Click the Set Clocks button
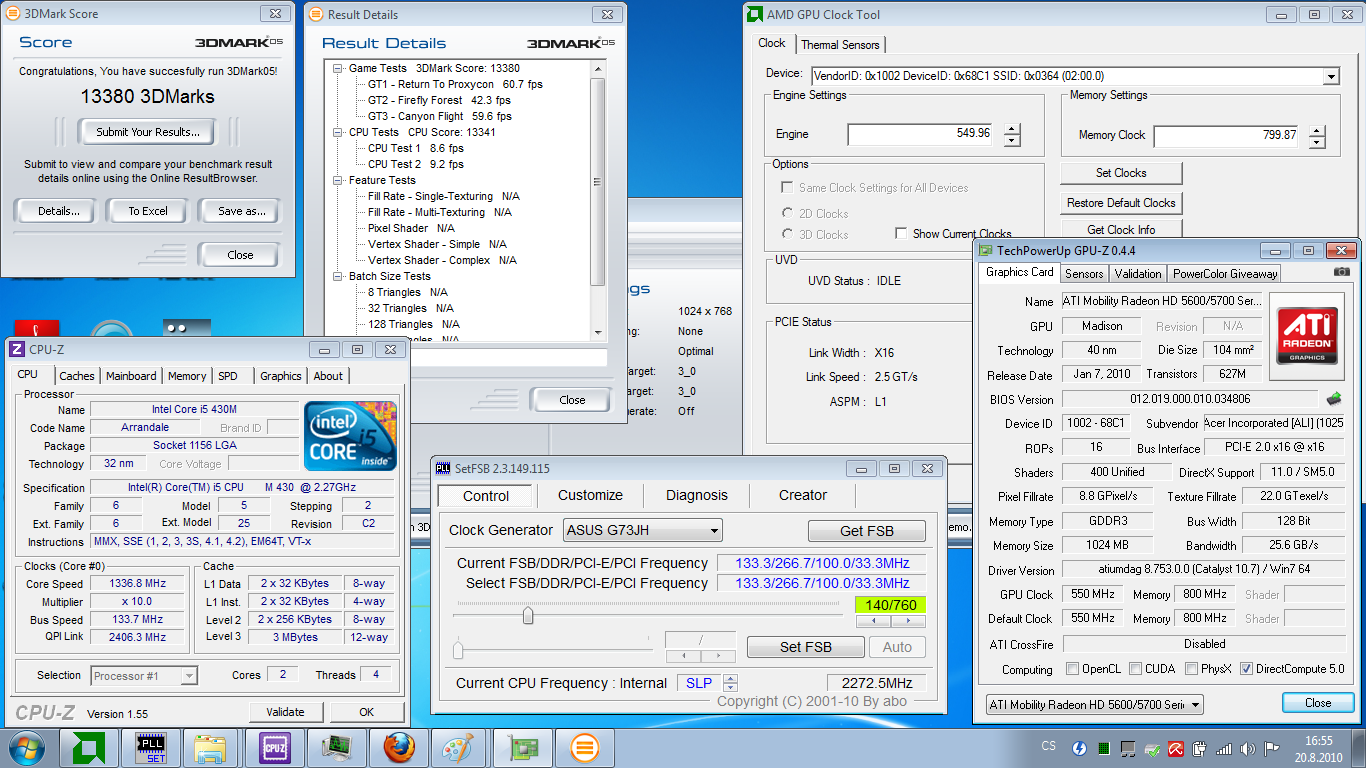The width and height of the screenshot is (1366, 768). [1121, 173]
